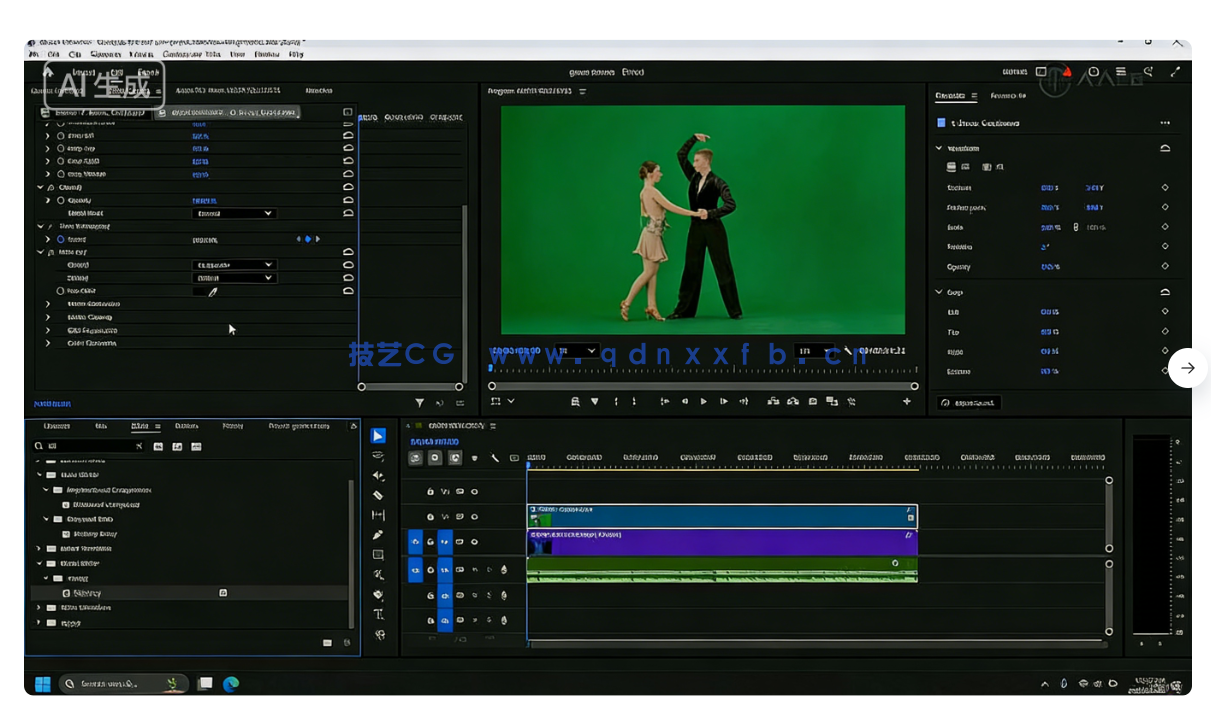Select the Selection tool in the toolbar
The width and height of the screenshot is (1211, 710).
(x=378, y=435)
